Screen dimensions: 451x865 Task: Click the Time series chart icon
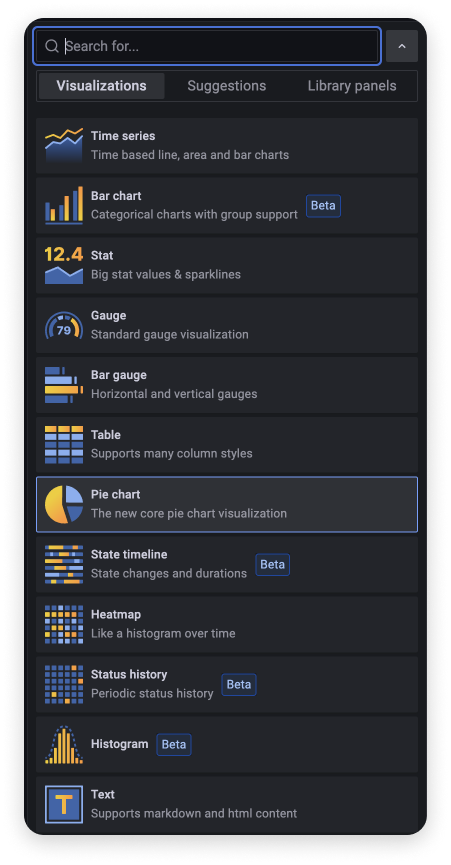point(64,145)
